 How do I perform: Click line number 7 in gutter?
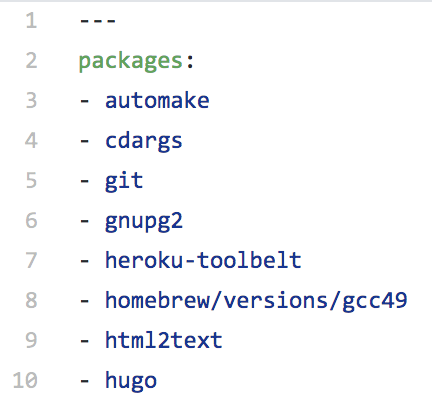coord(31,261)
